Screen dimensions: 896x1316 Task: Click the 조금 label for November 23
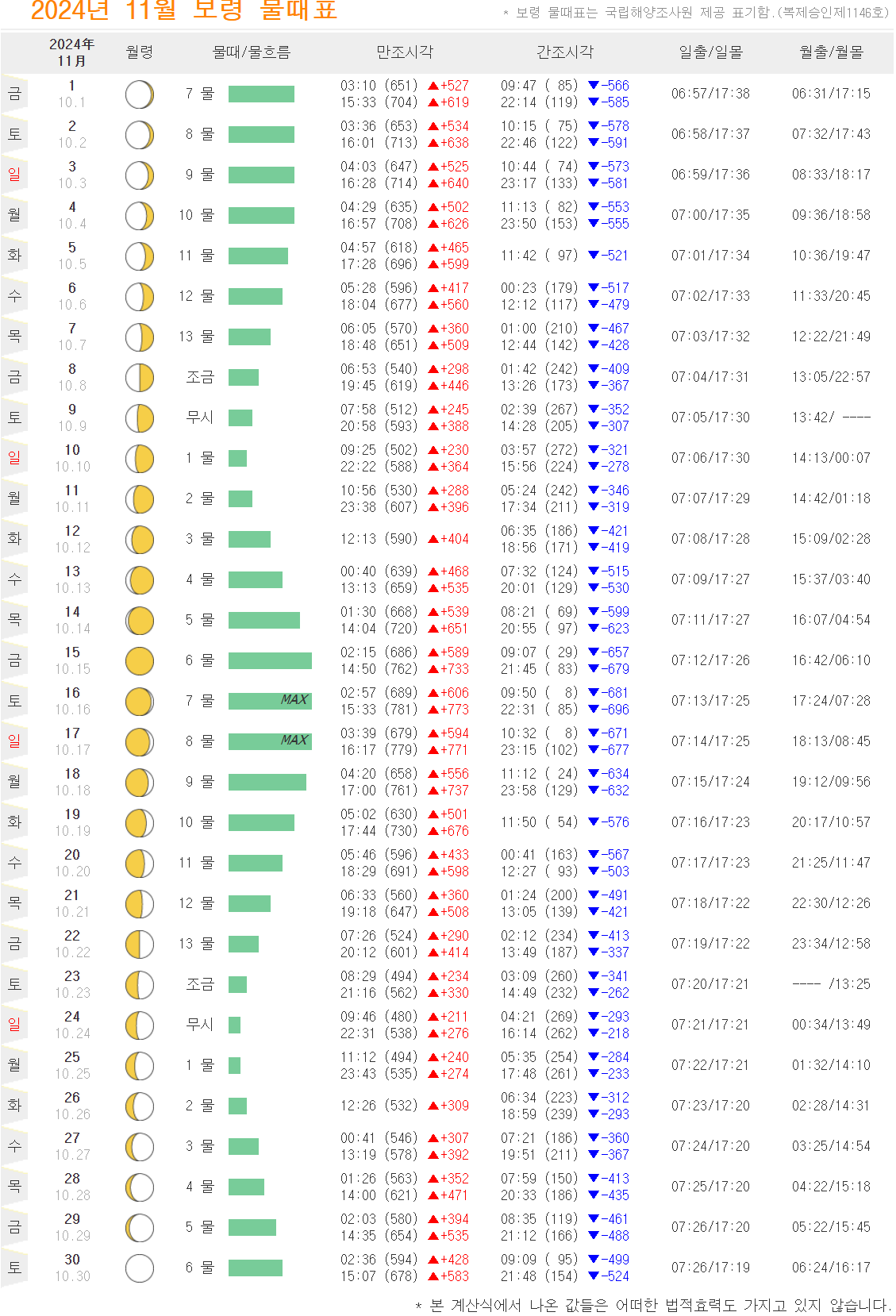pyautogui.click(x=200, y=985)
